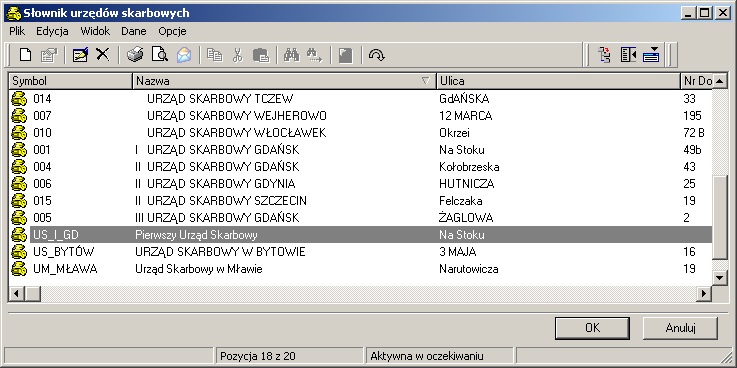Image resolution: width=737 pixels, height=368 pixels.
Task: Click the title bar application icon
Action: click(13, 13)
